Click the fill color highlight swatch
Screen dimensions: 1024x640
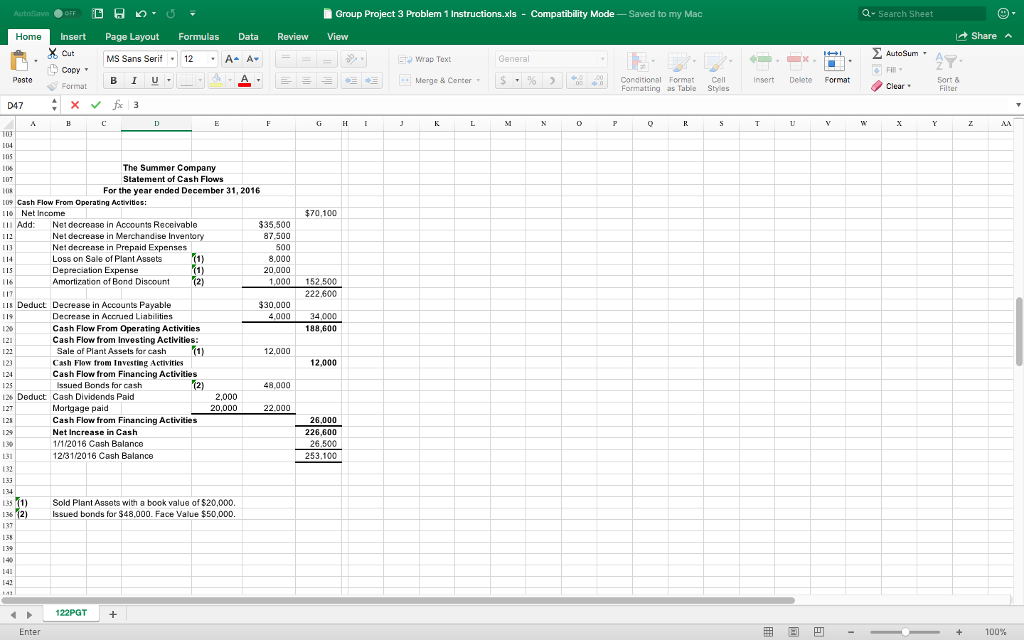pyautogui.click(x=216, y=80)
